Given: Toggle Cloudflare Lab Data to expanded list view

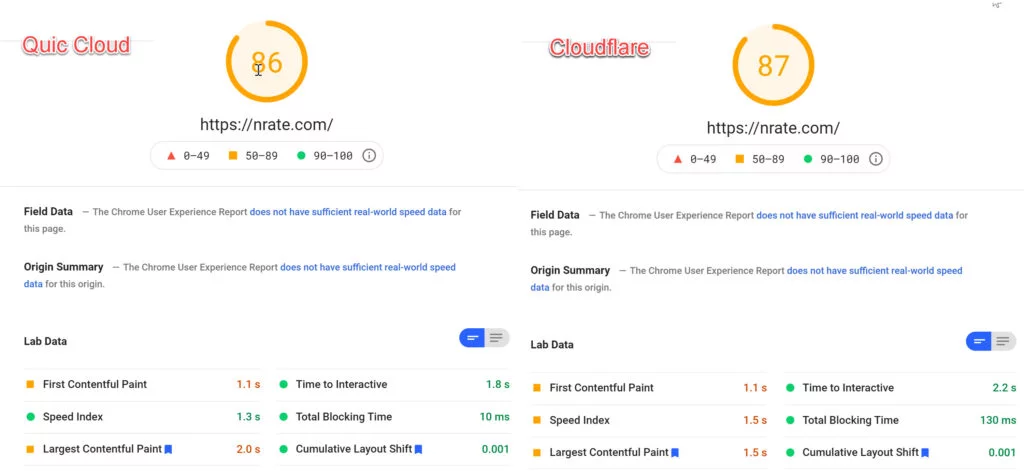Looking at the screenshot, I should tap(1004, 341).
